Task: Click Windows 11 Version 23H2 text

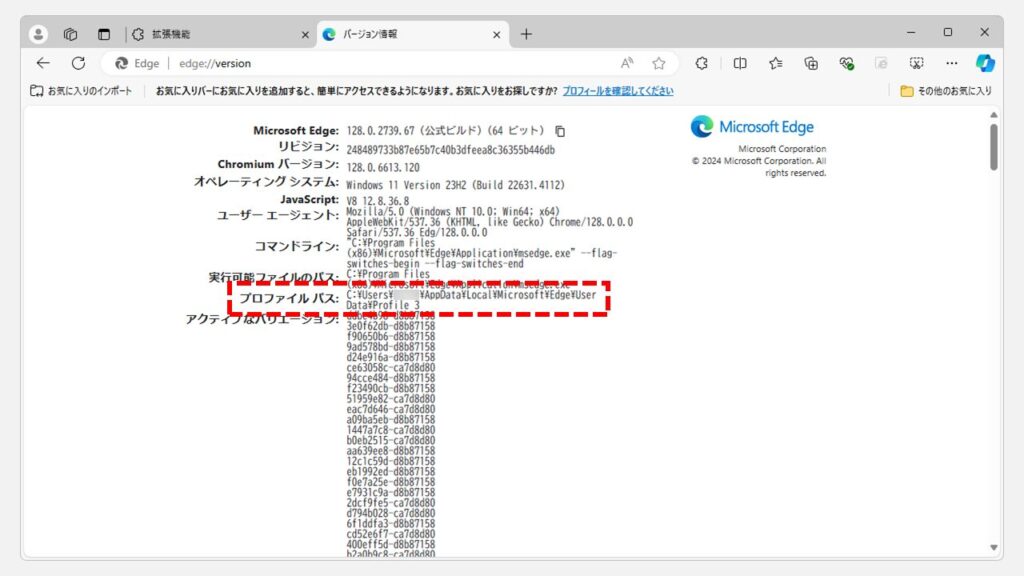Action: click(455, 185)
